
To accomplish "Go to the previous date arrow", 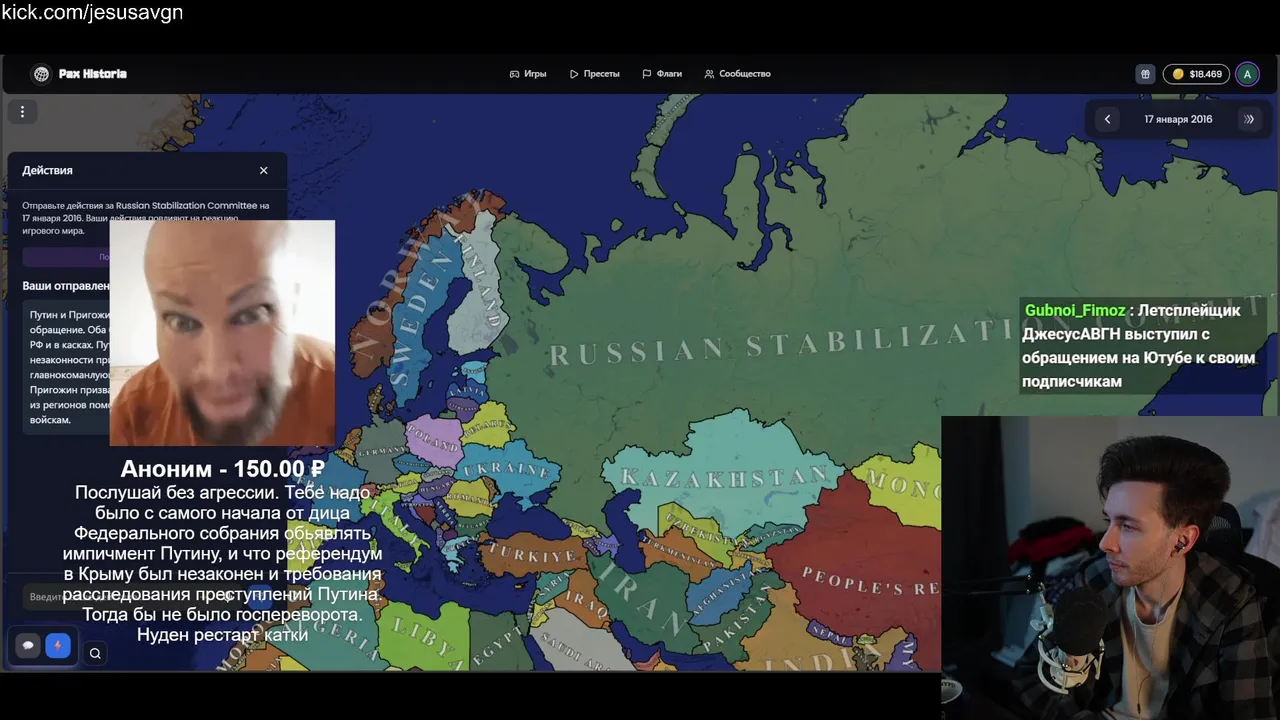I will [x=1107, y=119].
